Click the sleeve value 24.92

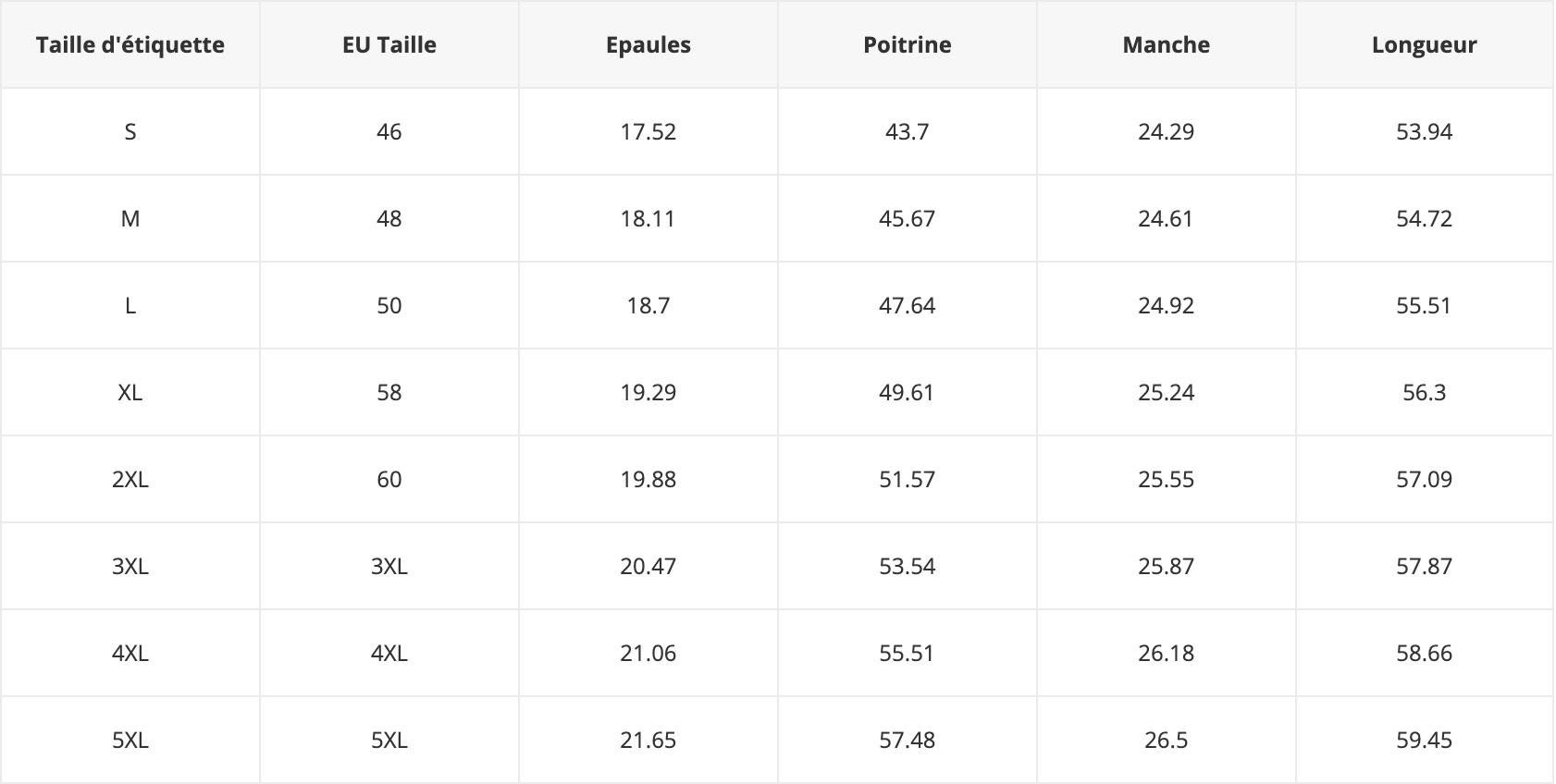pos(1167,305)
